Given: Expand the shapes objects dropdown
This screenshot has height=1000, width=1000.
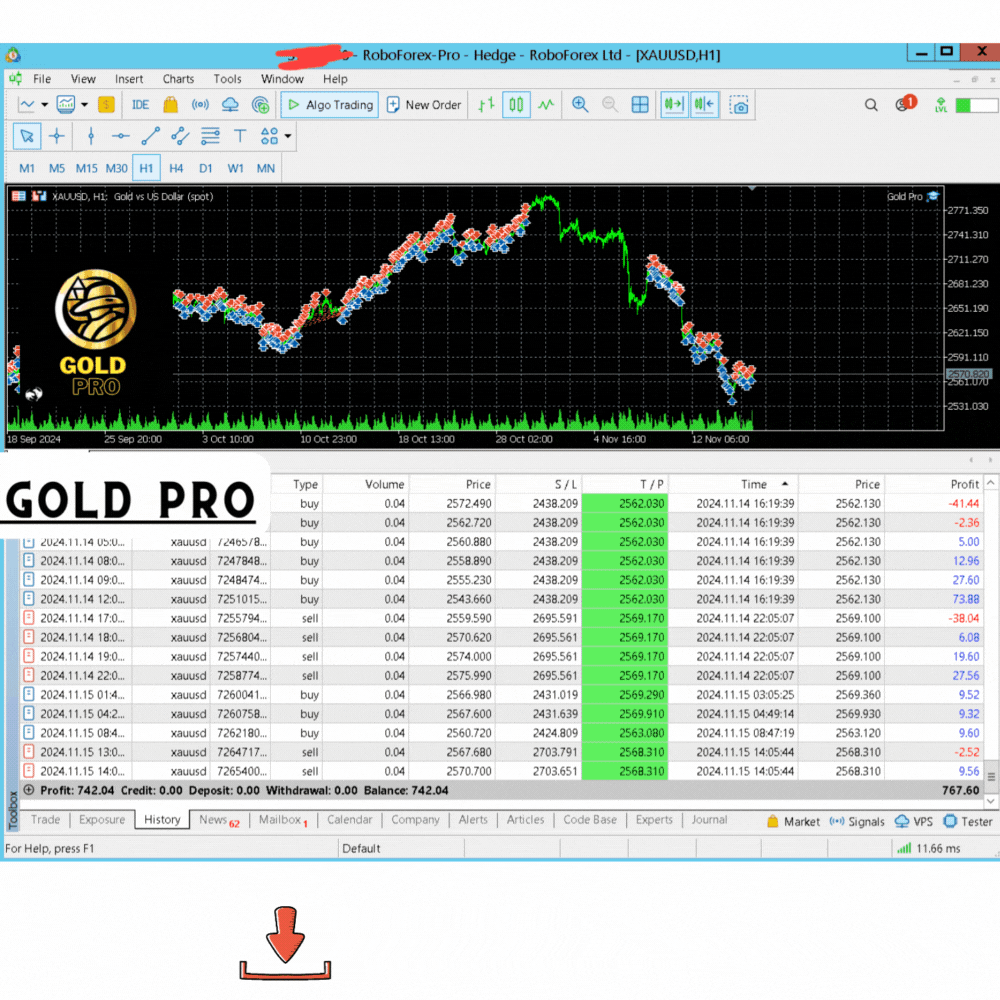Looking at the screenshot, I should 288,136.
